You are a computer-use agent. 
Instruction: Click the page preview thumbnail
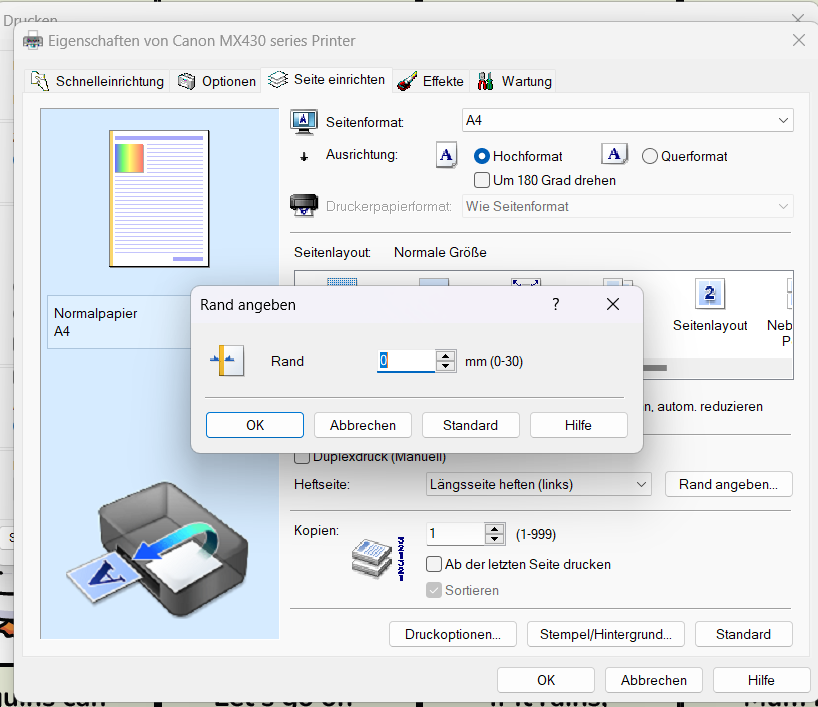pos(159,198)
